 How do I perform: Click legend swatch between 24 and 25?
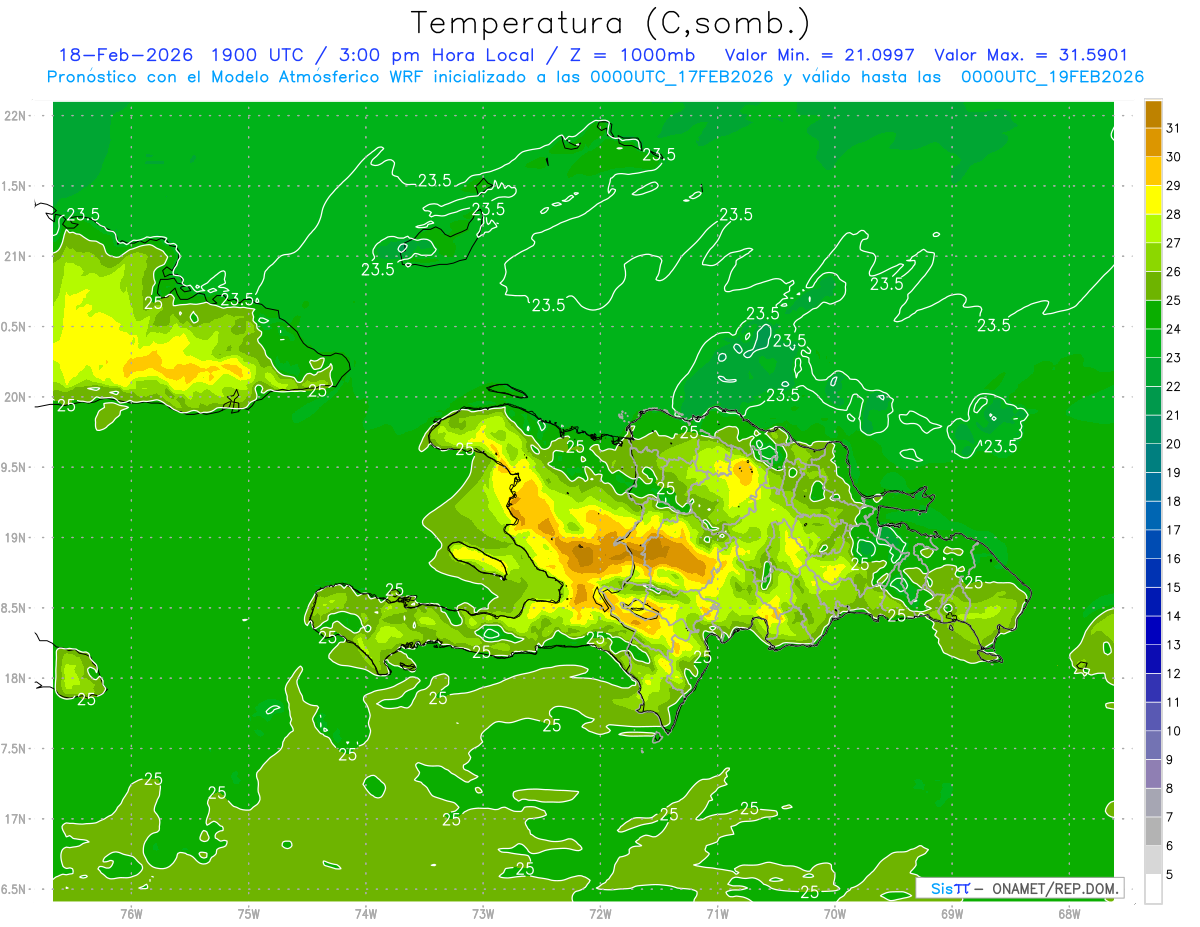[1153, 314]
